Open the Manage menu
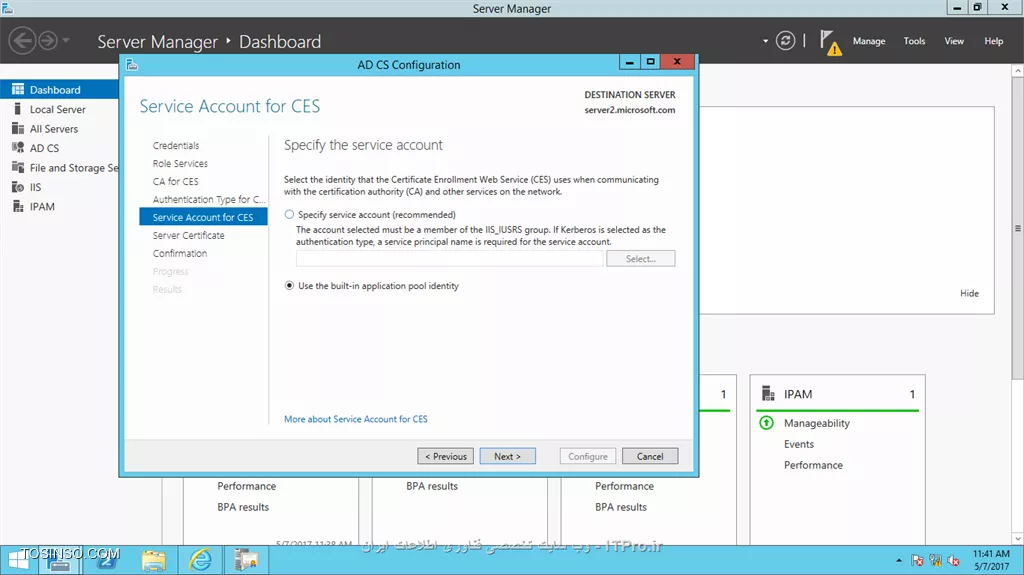The height and width of the screenshot is (575, 1024). 869,41
